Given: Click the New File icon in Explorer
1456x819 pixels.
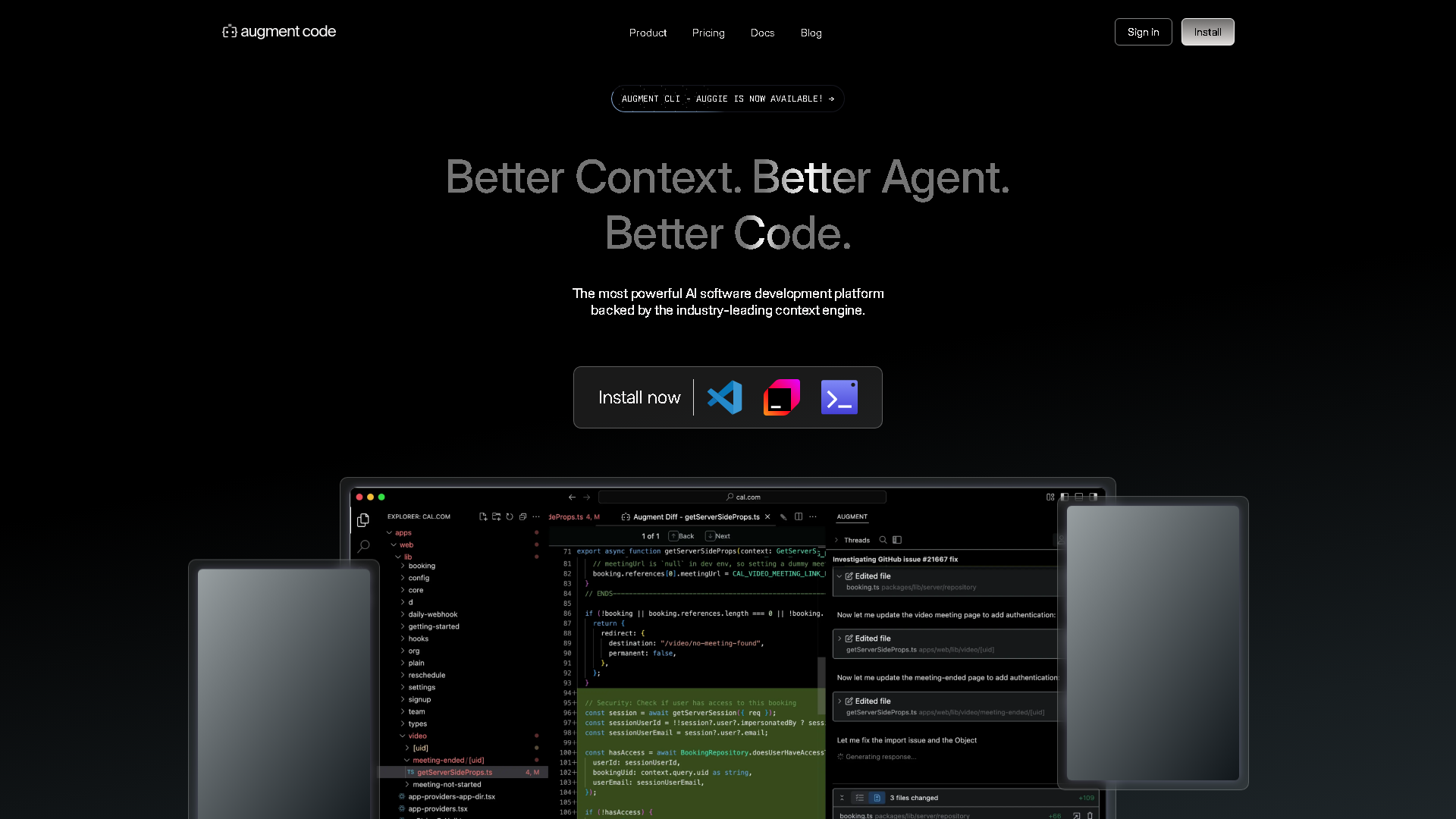Looking at the screenshot, I should [483, 516].
